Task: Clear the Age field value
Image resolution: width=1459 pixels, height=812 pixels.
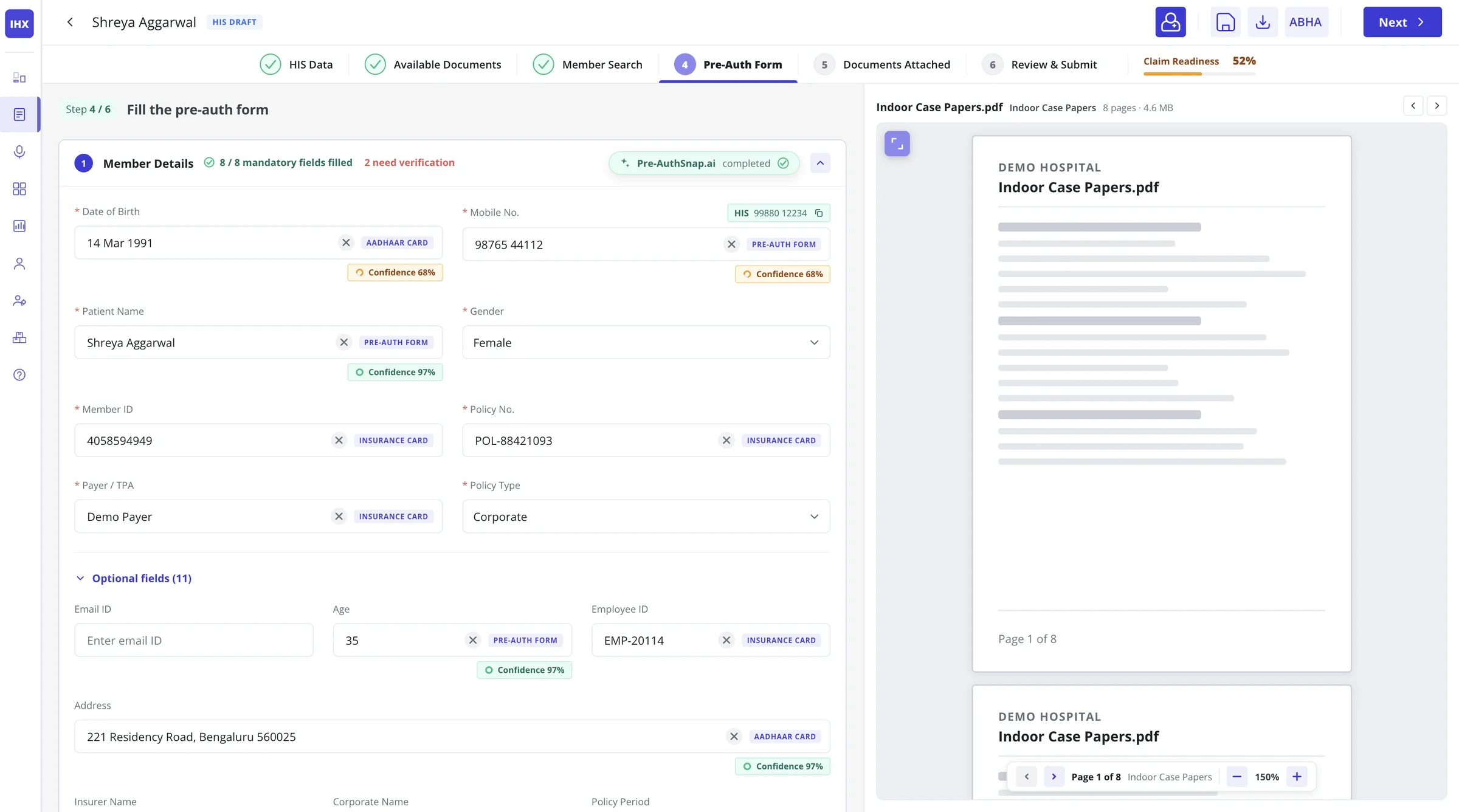Action: tap(472, 640)
